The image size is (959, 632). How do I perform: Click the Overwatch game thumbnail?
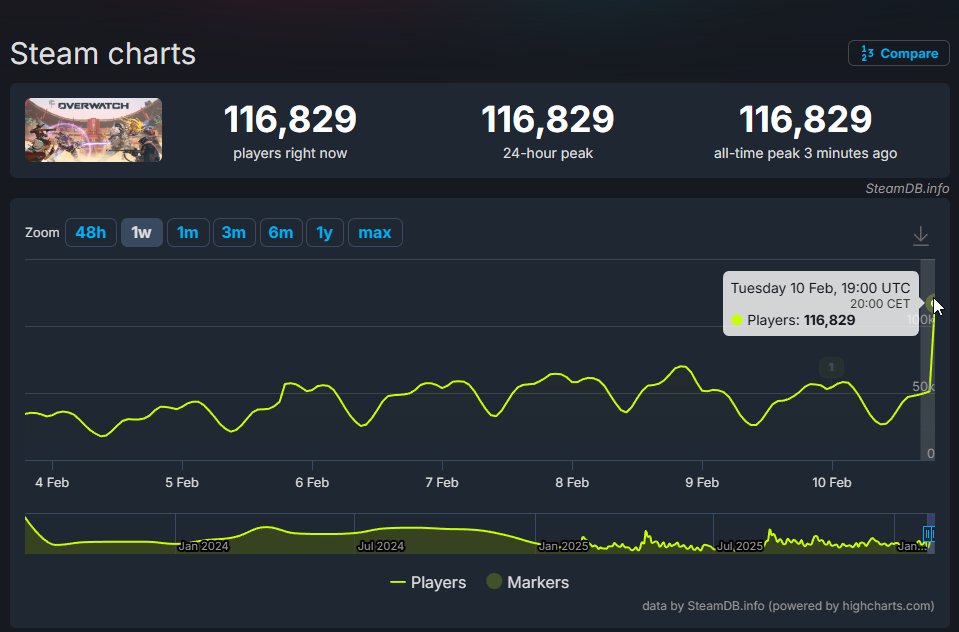[94, 130]
